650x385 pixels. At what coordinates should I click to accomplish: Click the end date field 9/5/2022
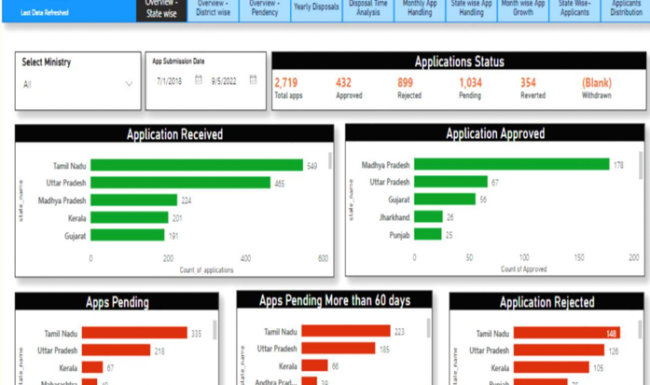(x=224, y=81)
